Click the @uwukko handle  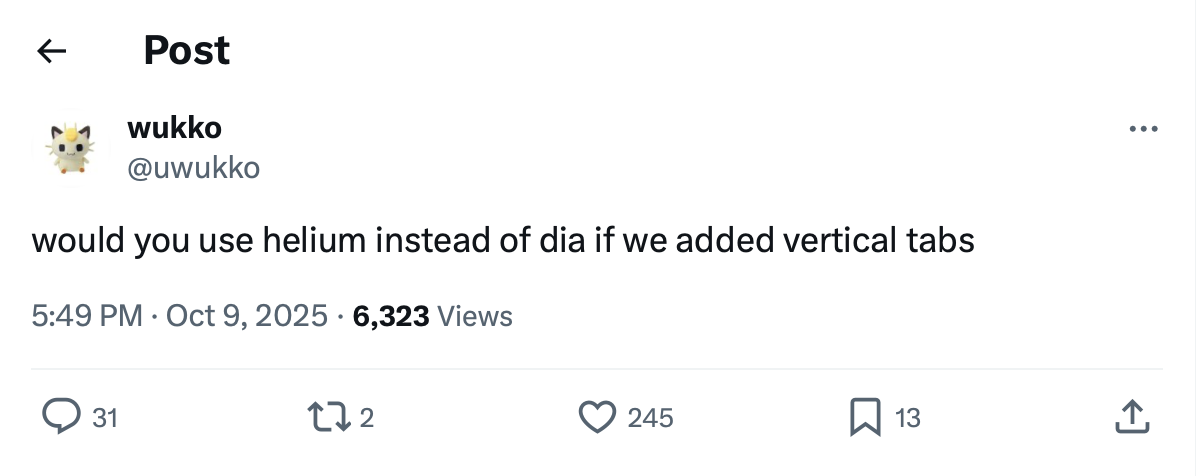pyautogui.click(x=193, y=168)
